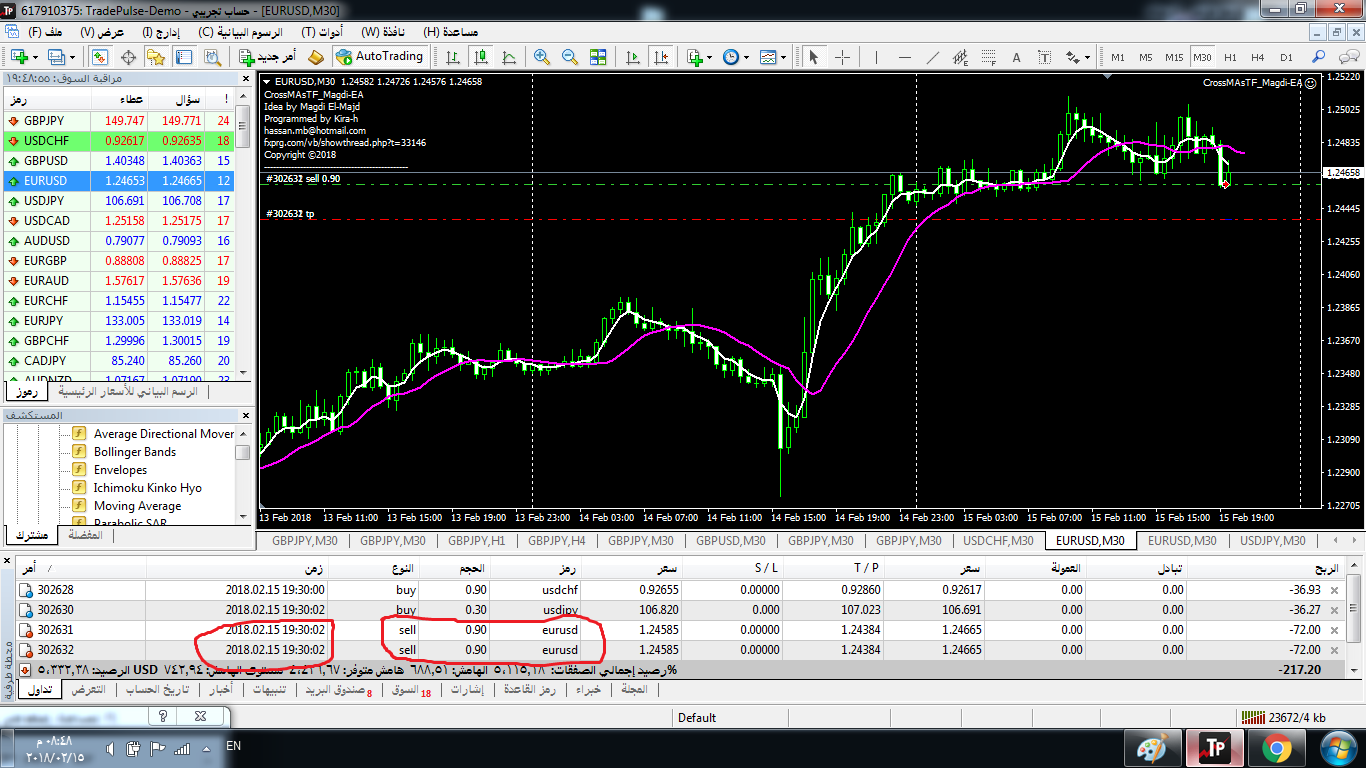Open the chat bubbles icon
Image resolution: width=1366 pixels, height=768 pixels.
click(x=1348, y=57)
